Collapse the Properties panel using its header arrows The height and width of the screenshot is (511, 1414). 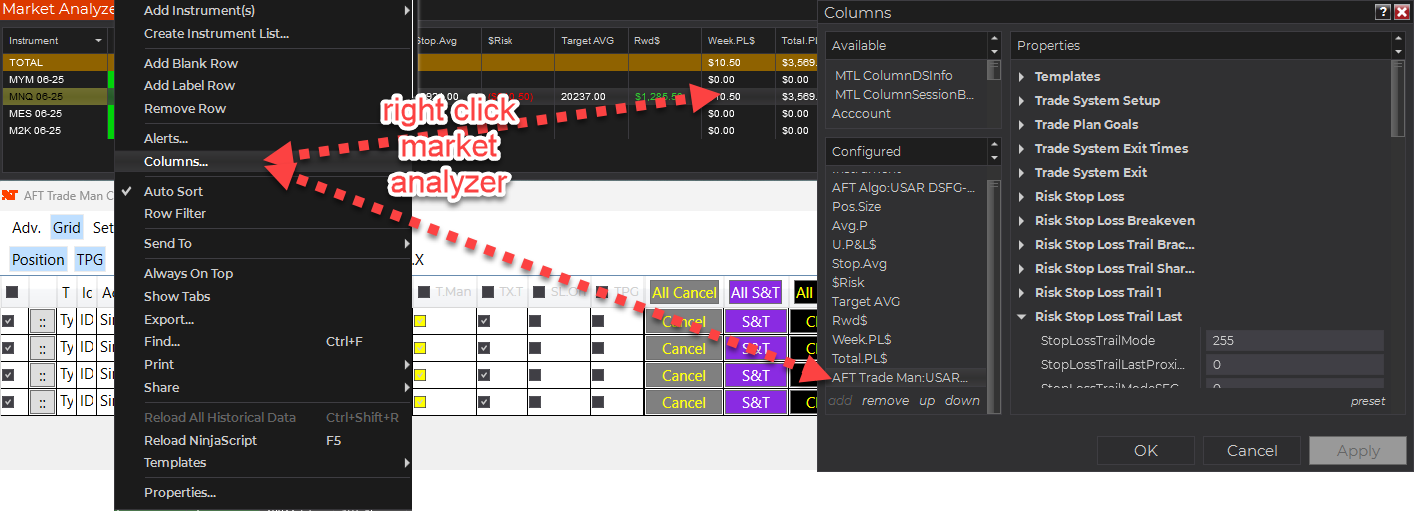click(1398, 45)
